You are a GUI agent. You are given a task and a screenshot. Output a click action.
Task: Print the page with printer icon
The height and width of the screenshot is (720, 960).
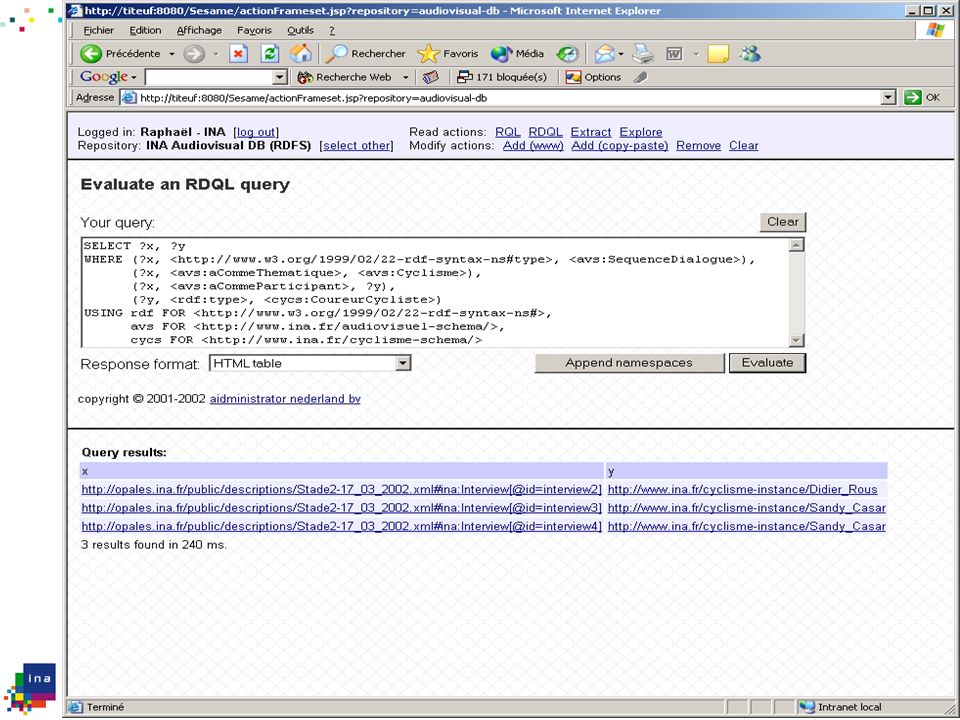[x=643, y=54]
